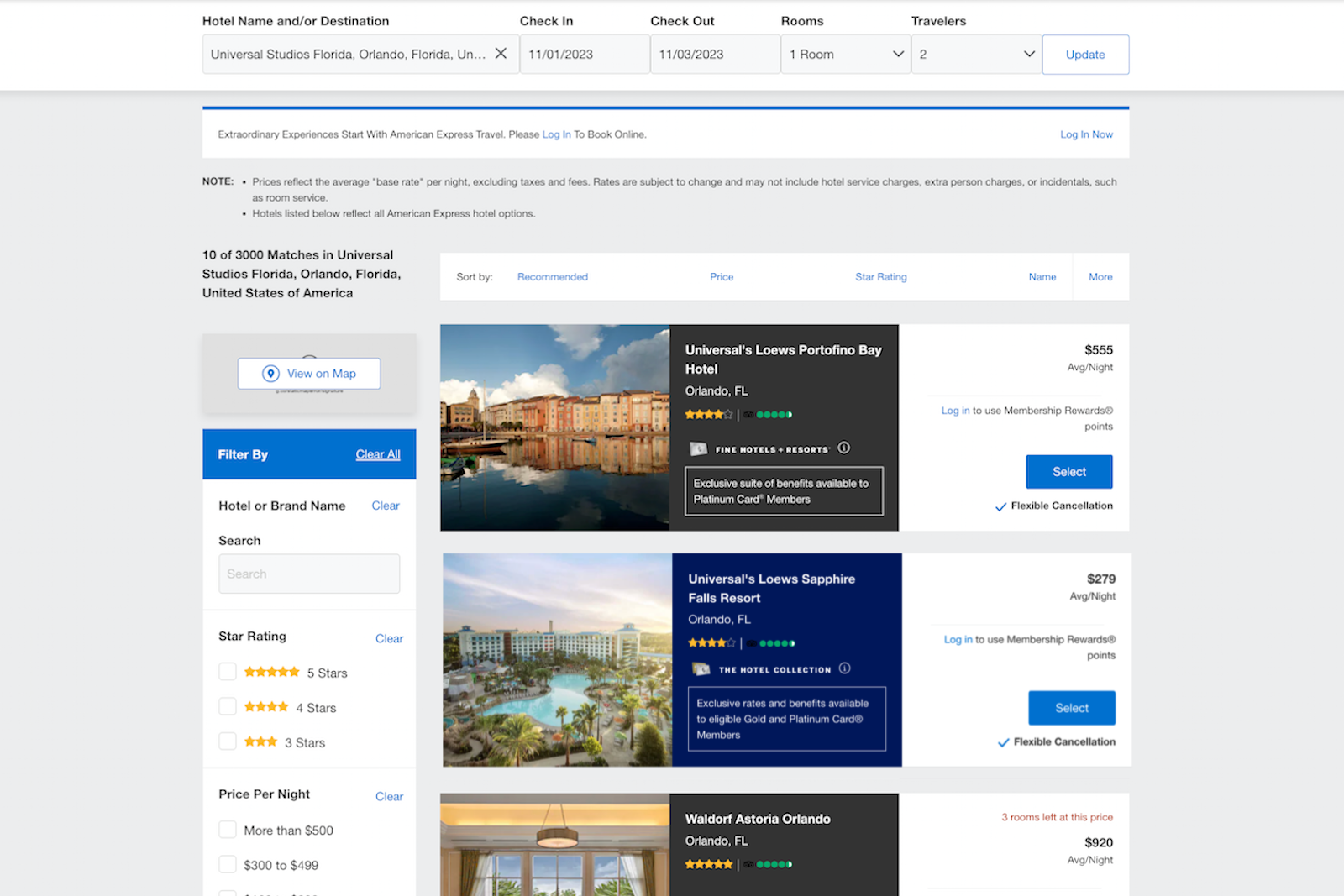Image resolution: width=1344 pixels, height=896 pixels.
Task: Click Gold and Platinum Card exclusive rates box
Action: pyautogui.click(x=786, y=719)
